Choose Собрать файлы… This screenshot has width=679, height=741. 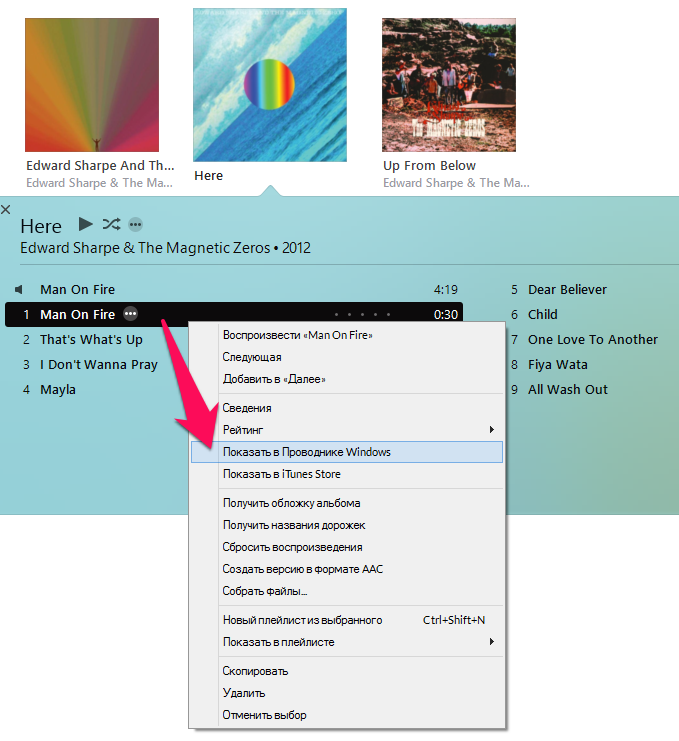tap(347, 591)
